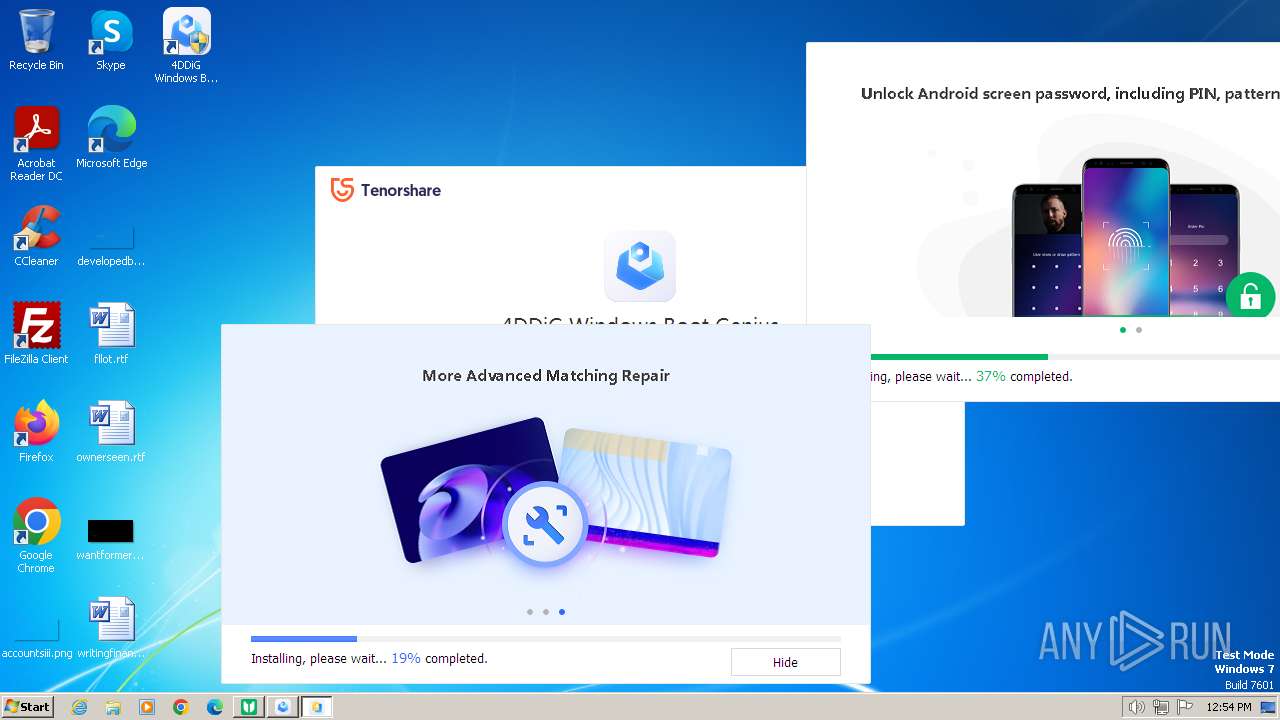This screenshot has height=720, width=1280.
Task: Open the Firefox desktop shortcut
Action: tap(36, 432)
